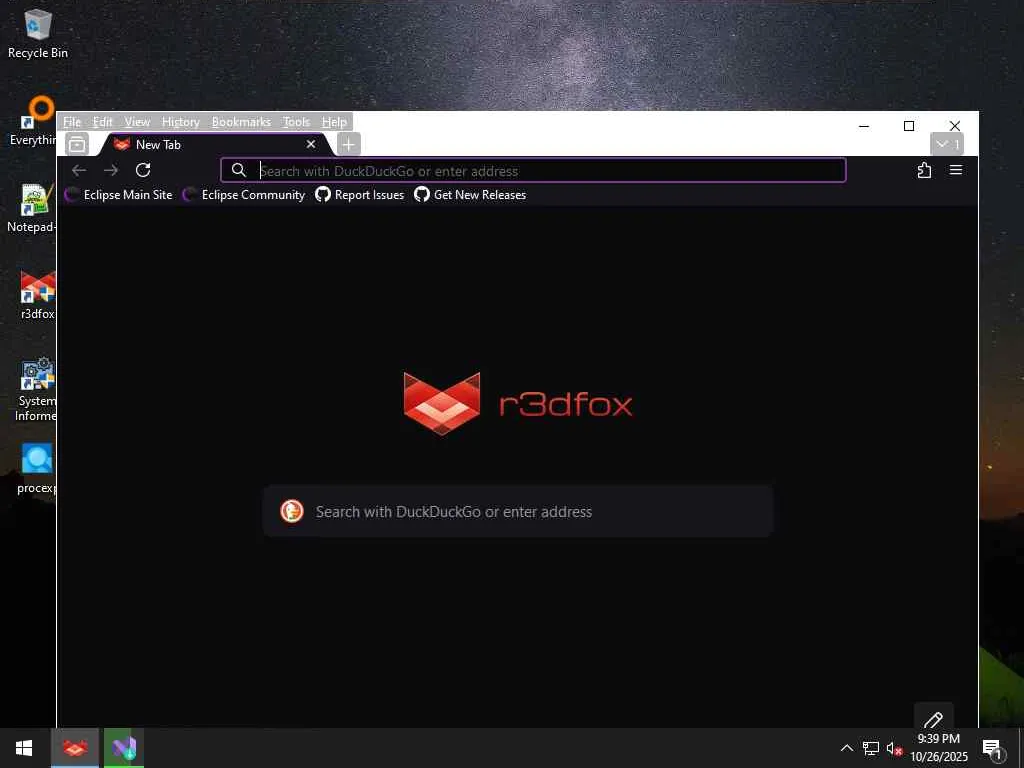1024x768 pixels.
Task: Open Eclipse Main Site bookmark
Action: pyautogui.click(x=119, y=195)
